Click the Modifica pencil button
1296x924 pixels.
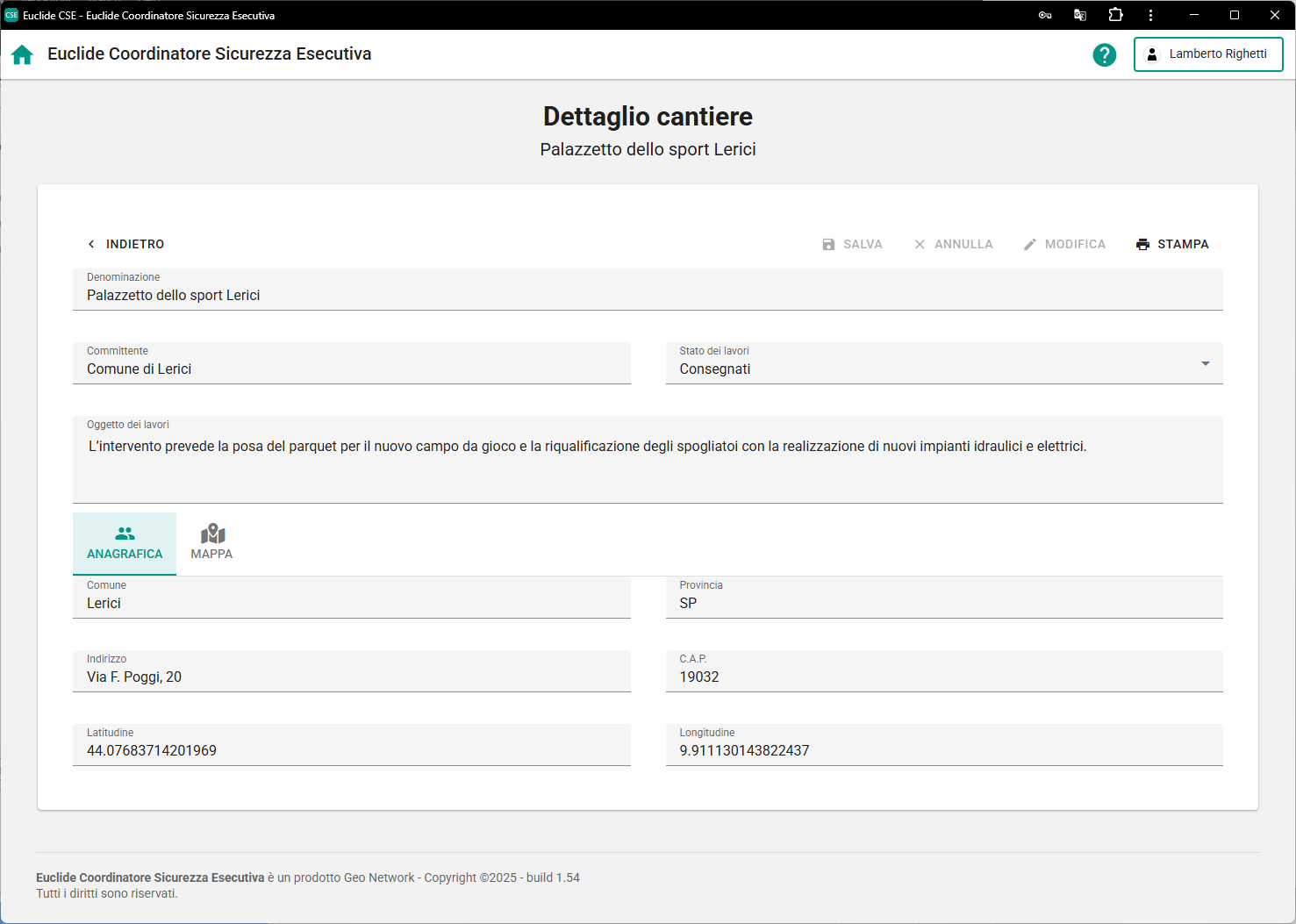[x=1064, y=244]
